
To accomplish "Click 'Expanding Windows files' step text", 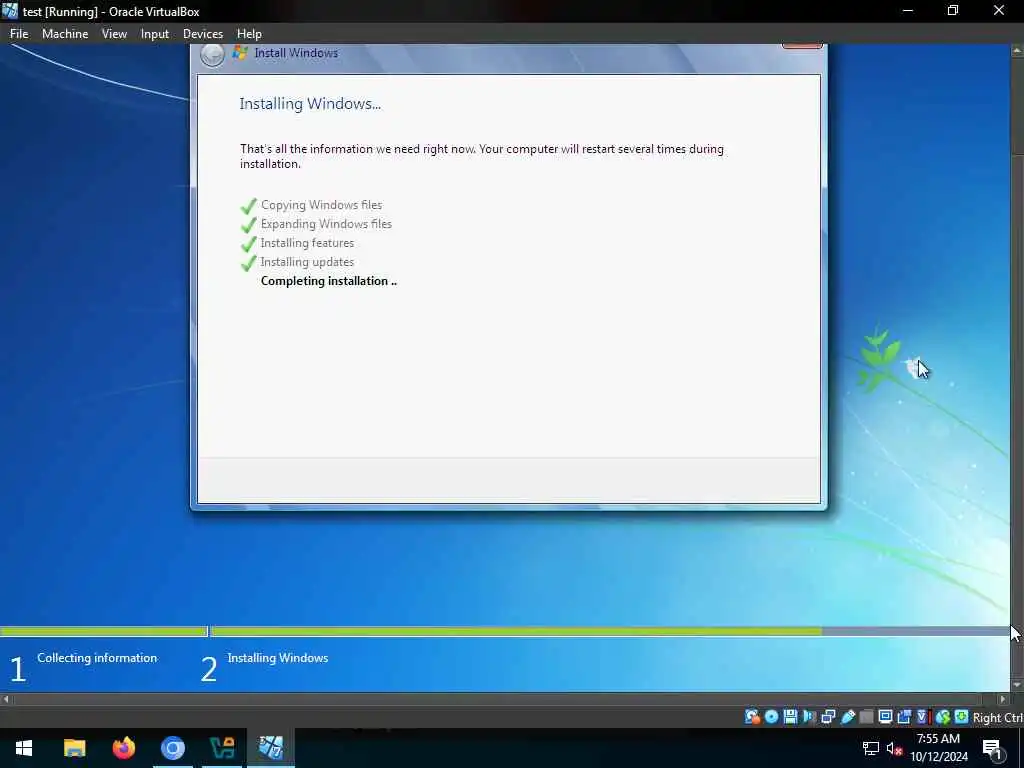I will (x=326, y=224).
